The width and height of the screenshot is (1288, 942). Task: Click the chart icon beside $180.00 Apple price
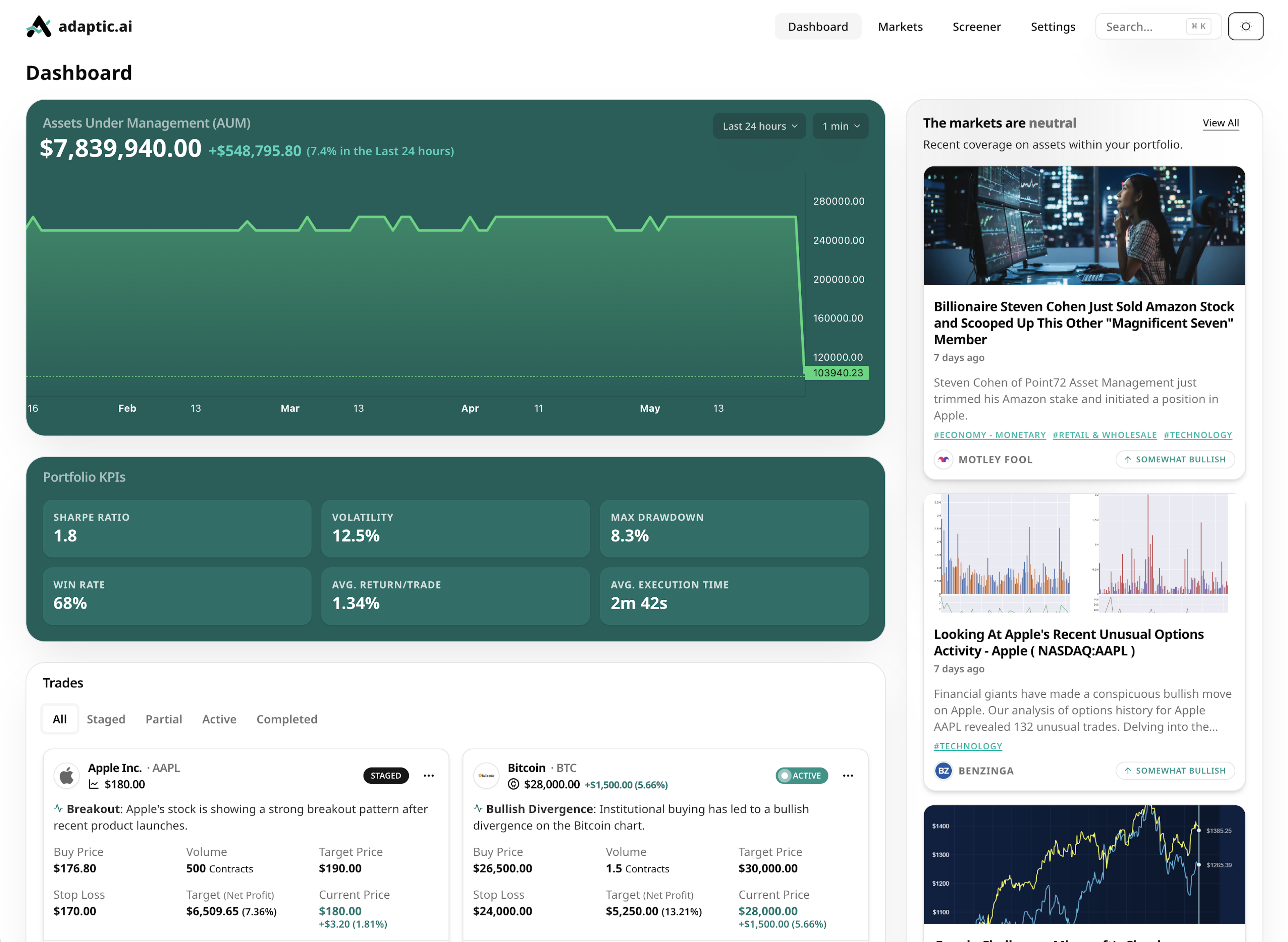point(94,785)
